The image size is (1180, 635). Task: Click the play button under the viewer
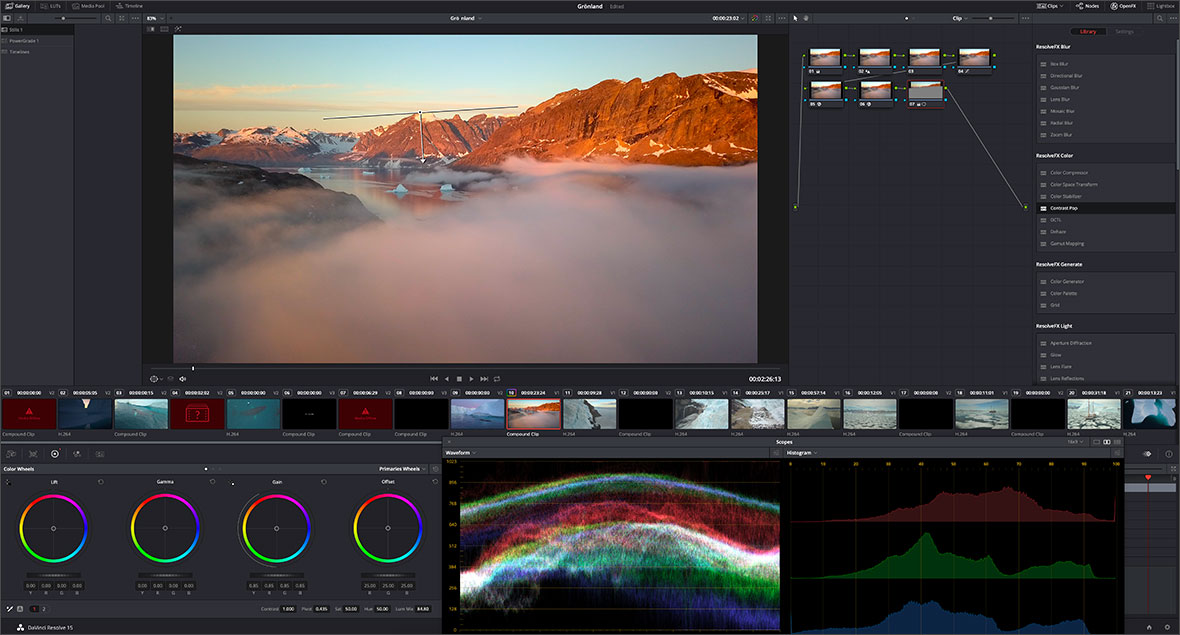[472, 379]
